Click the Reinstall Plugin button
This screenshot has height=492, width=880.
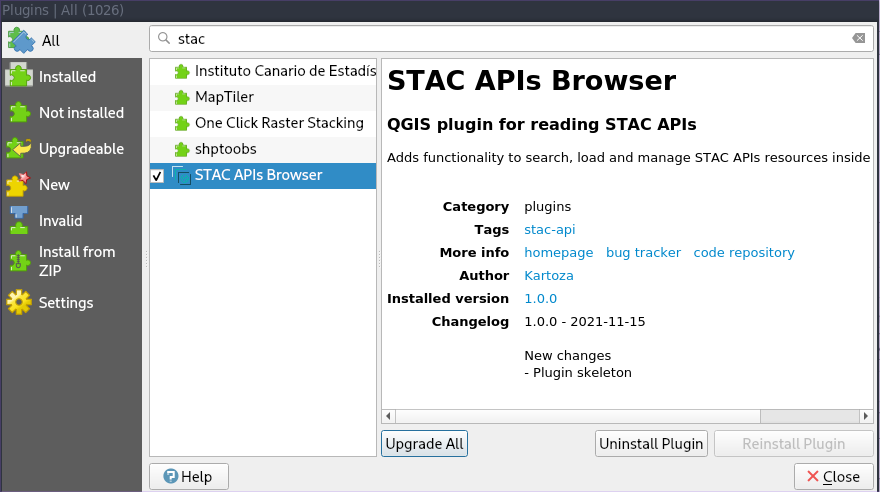coord(794,444)
